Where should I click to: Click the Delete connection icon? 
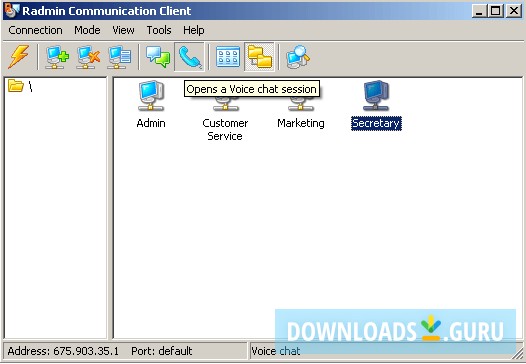point(88,57)
